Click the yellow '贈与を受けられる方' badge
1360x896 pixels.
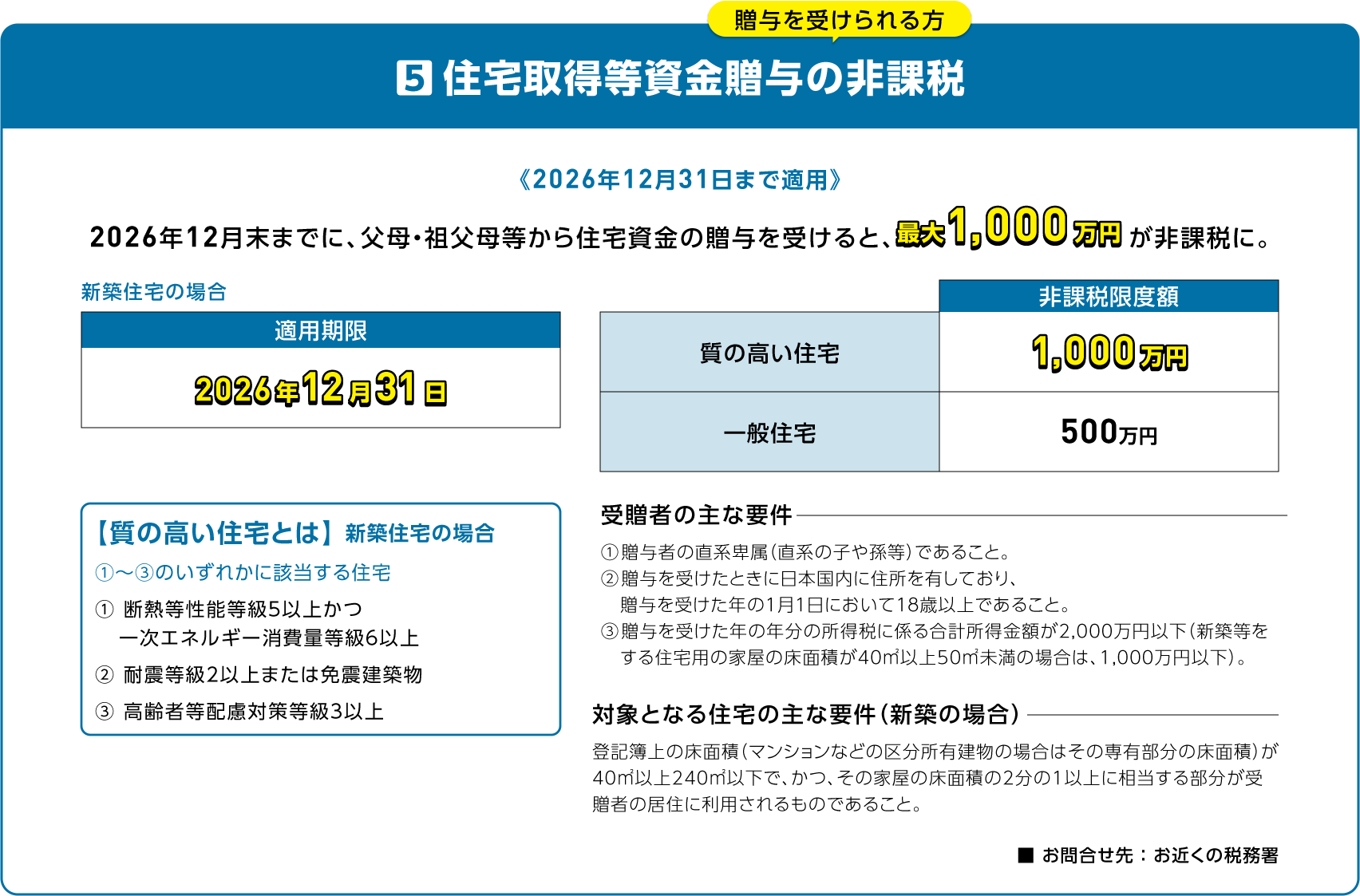click(x=839, y=20)
